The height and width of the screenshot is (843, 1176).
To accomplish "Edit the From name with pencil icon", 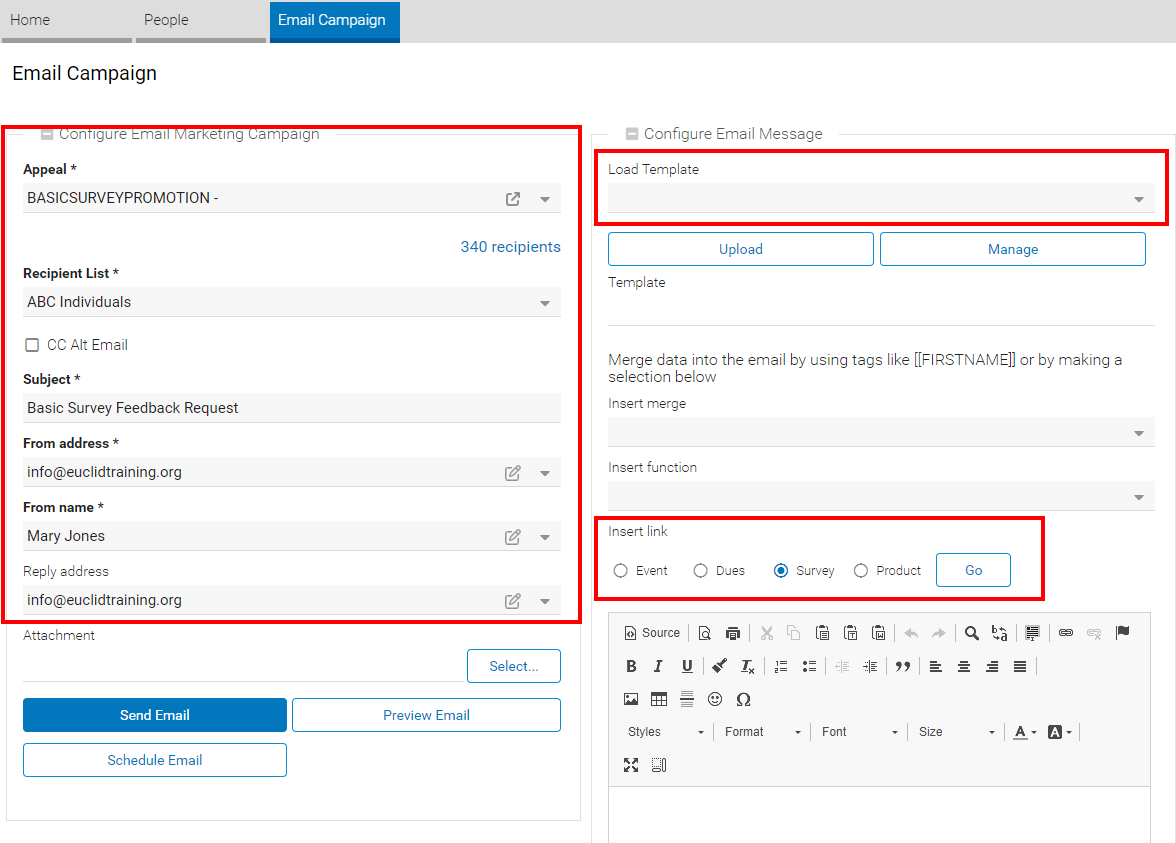I will tap(513, 537).
